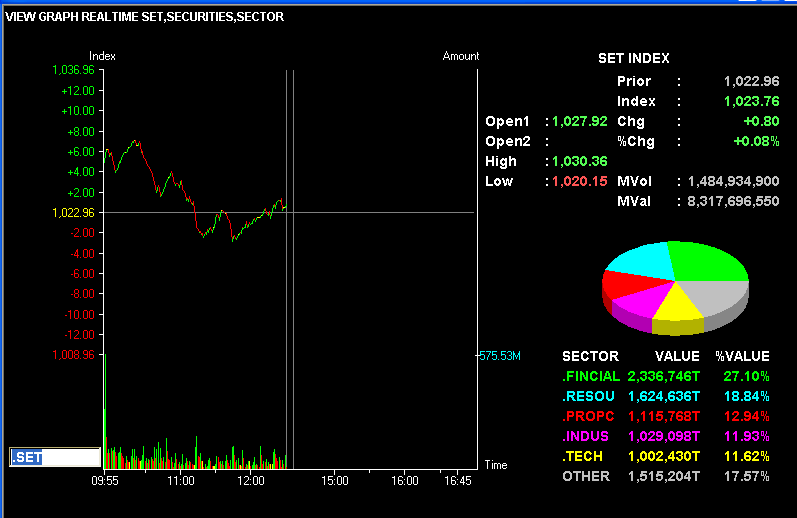Image resolution: width=797 pixels, height=518 pixels.
Task: Click the %VALUE column header
Action: point(742,356)
